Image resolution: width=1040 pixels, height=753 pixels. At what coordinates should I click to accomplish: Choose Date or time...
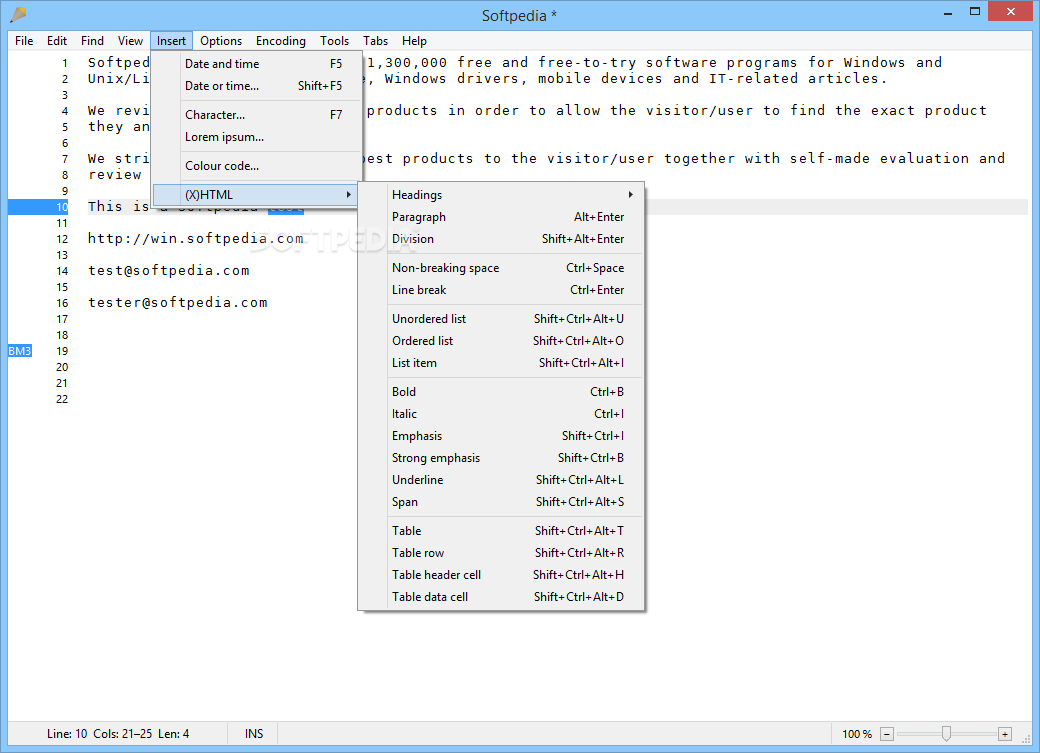257,86
